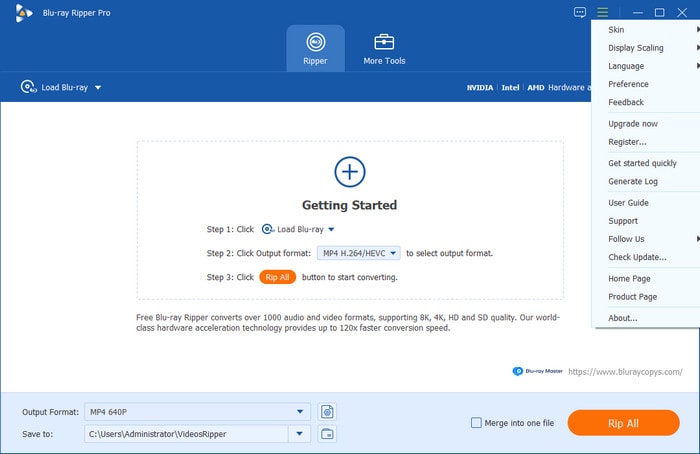Click the browse folder icon beside Save to

tap(327, 433)
